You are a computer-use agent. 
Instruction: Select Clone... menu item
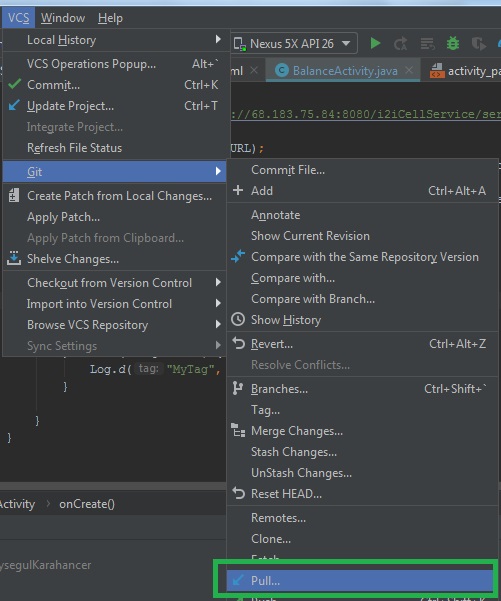(x=363, y=539)
